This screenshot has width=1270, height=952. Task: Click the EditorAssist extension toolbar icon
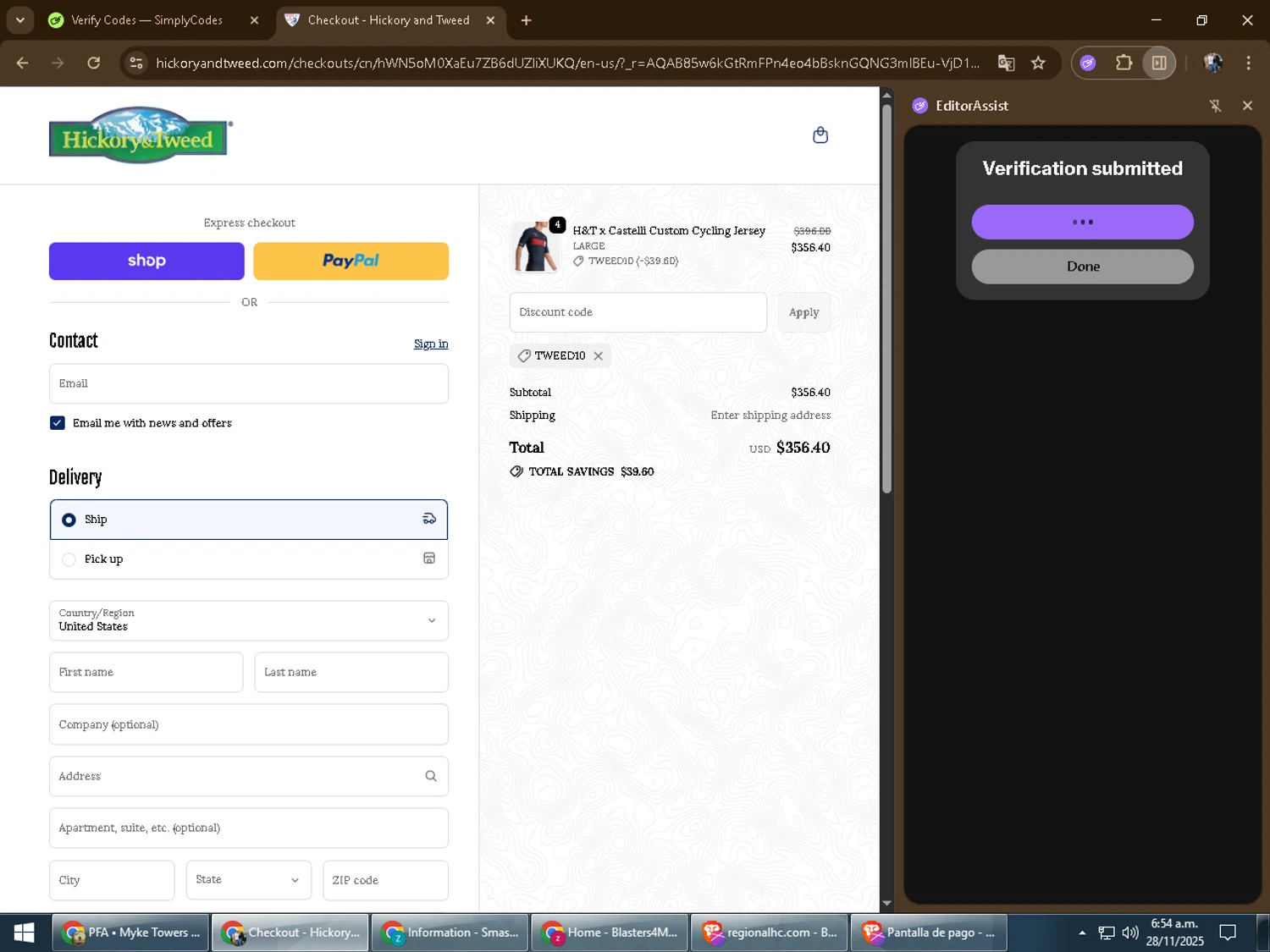(1088, 63)
